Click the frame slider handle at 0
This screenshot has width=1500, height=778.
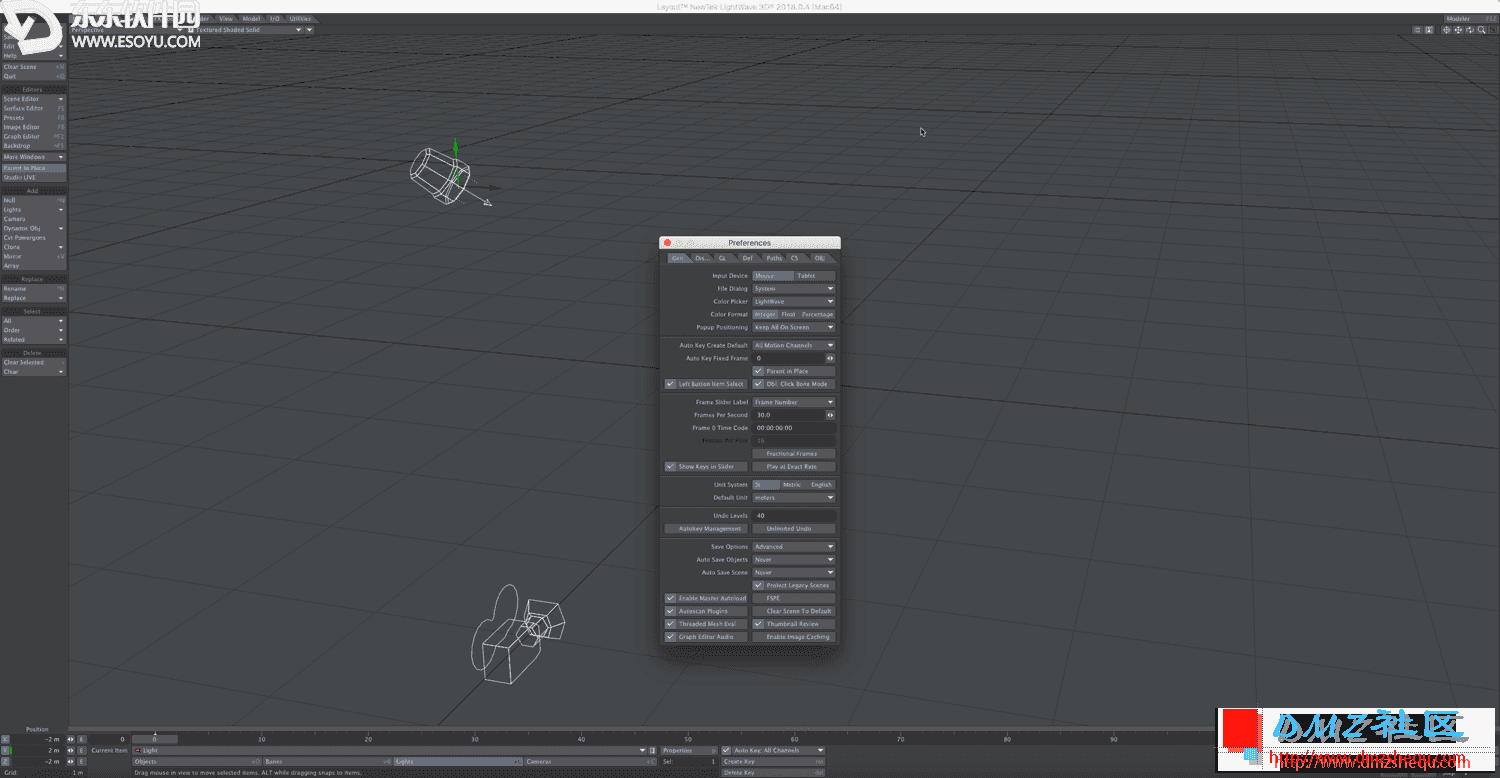pyautogui.click(x=155, y=739)
